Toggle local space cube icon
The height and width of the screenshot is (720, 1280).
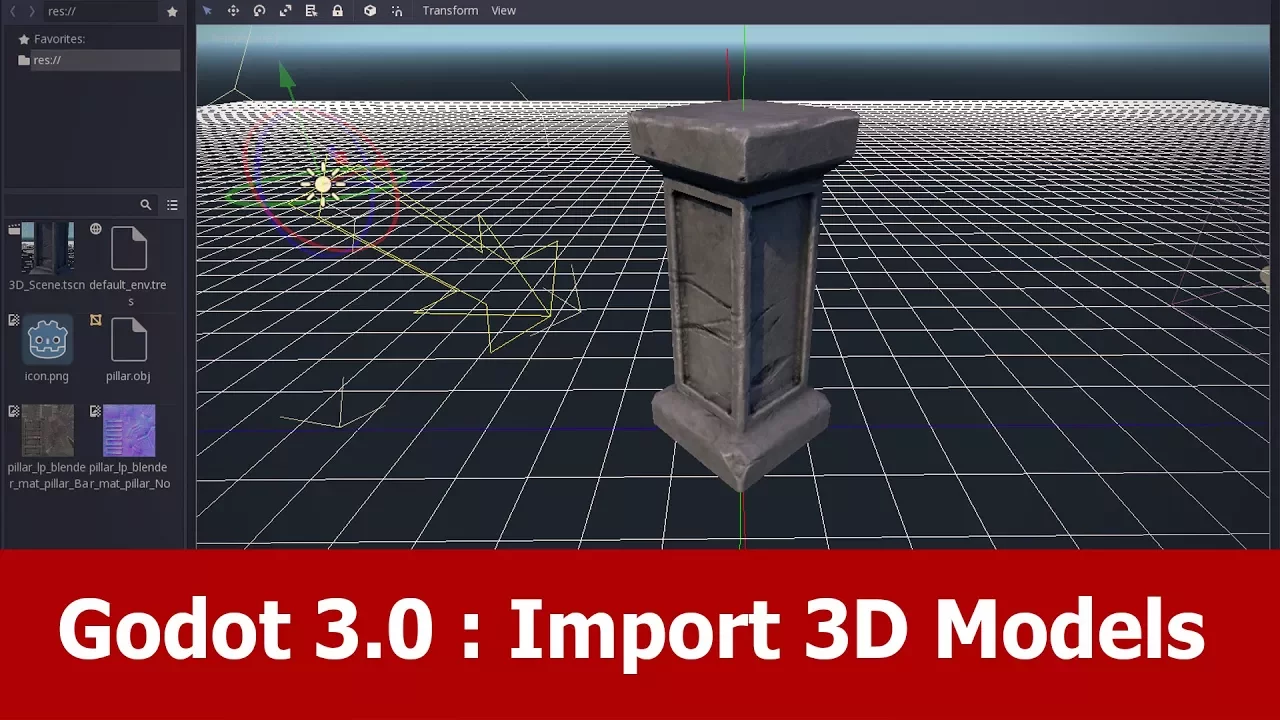pos(370,10)
